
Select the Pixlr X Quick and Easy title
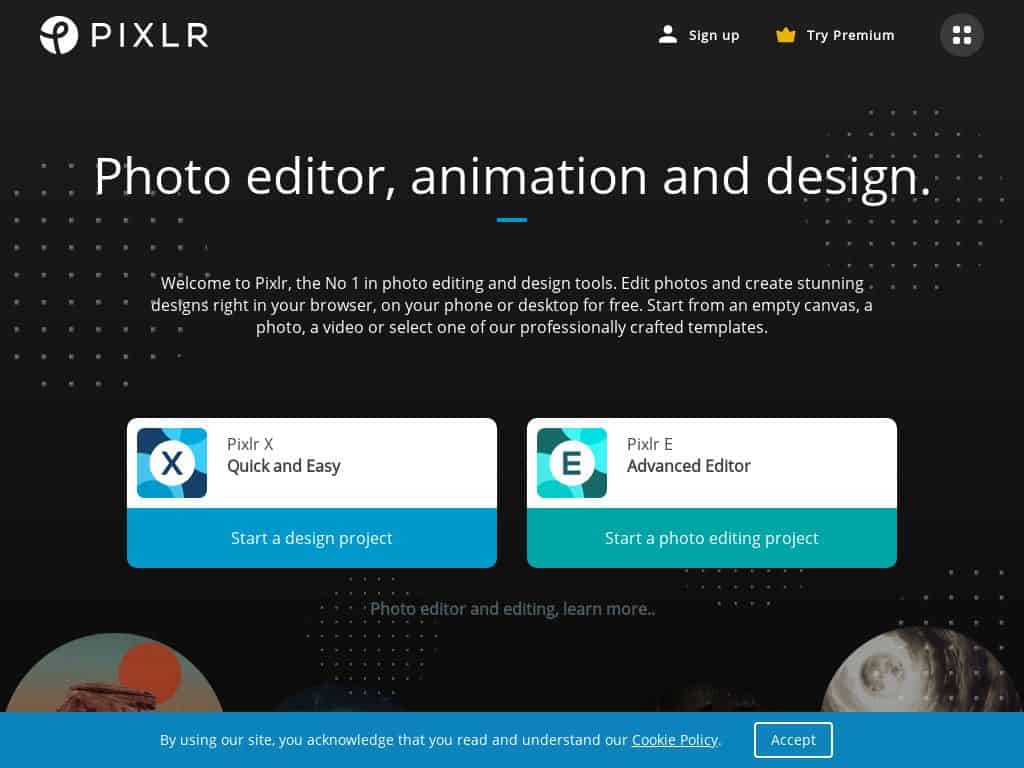pyautogui.click(x=283, y=455)
